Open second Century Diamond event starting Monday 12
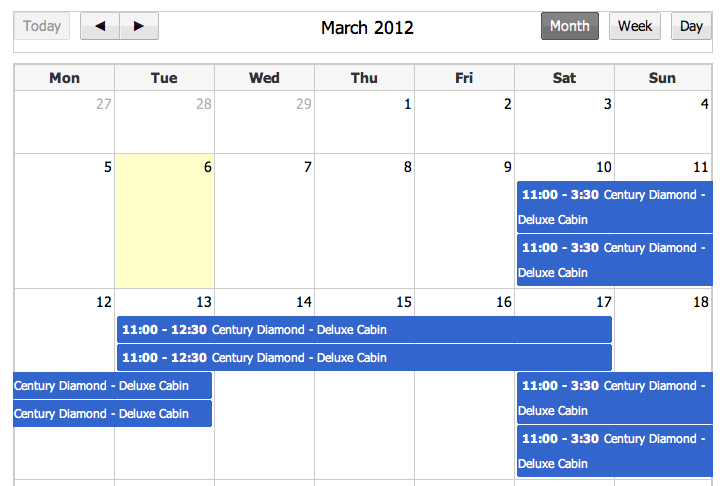This screenshot has width=727, height=486. click(113, 413)
